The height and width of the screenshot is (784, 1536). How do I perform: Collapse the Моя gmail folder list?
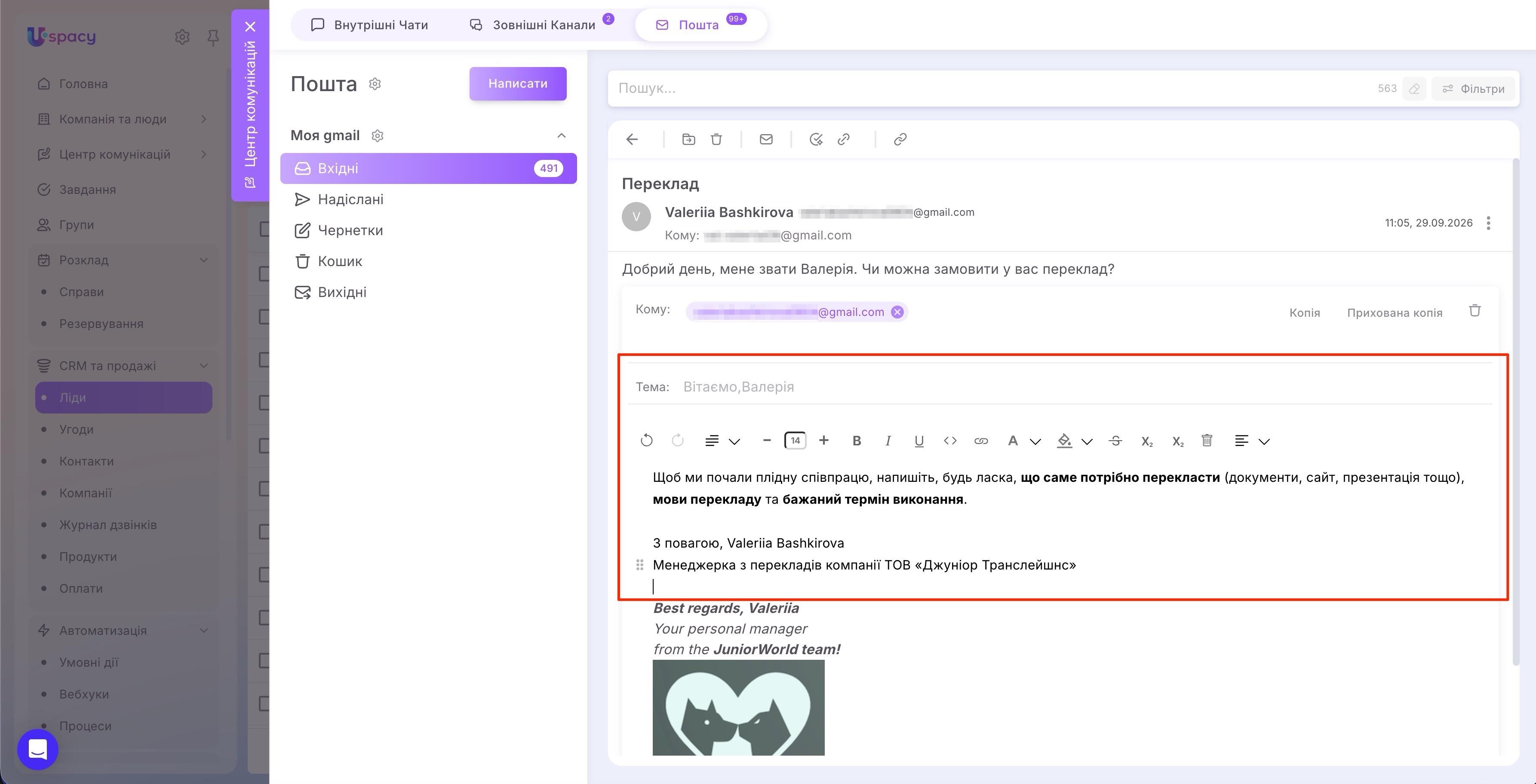561,136
